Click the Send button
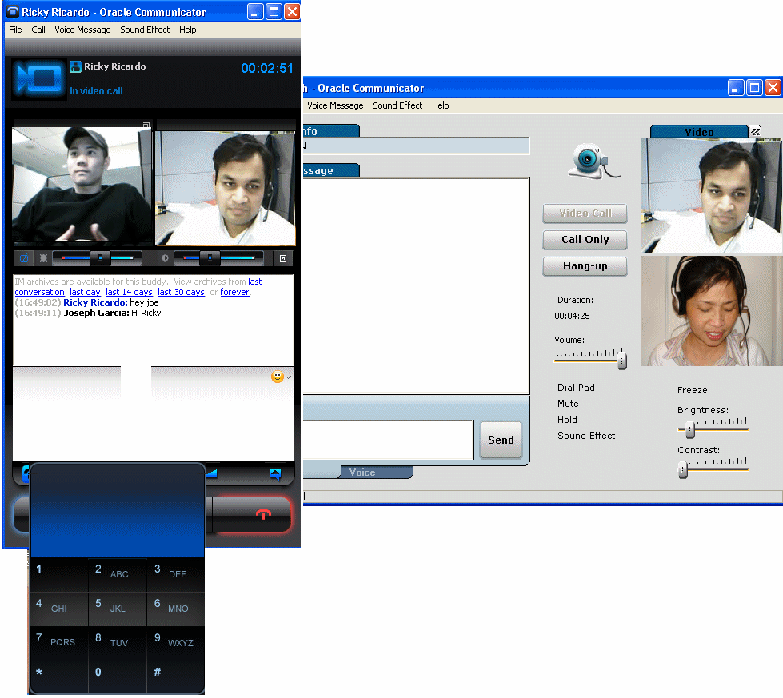The image size is (783, 698). tap(500, 440)
